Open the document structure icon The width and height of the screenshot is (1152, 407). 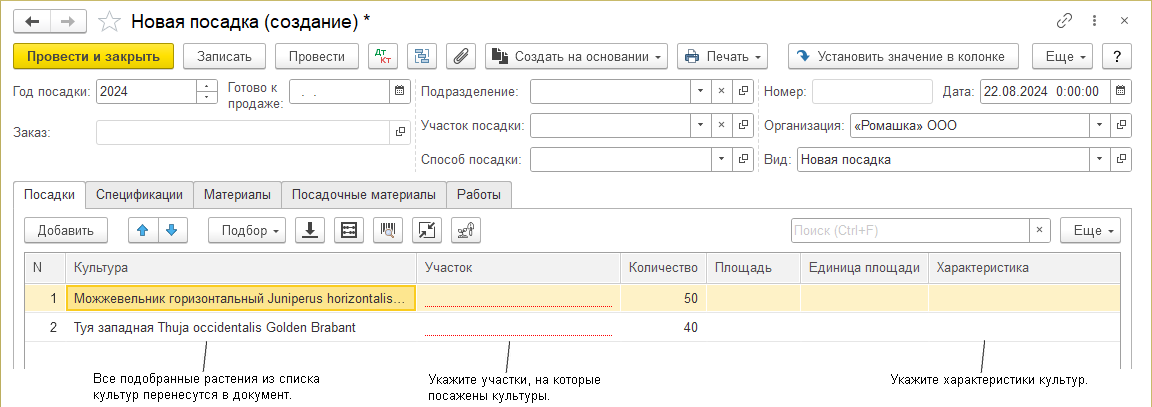[421, 56]
